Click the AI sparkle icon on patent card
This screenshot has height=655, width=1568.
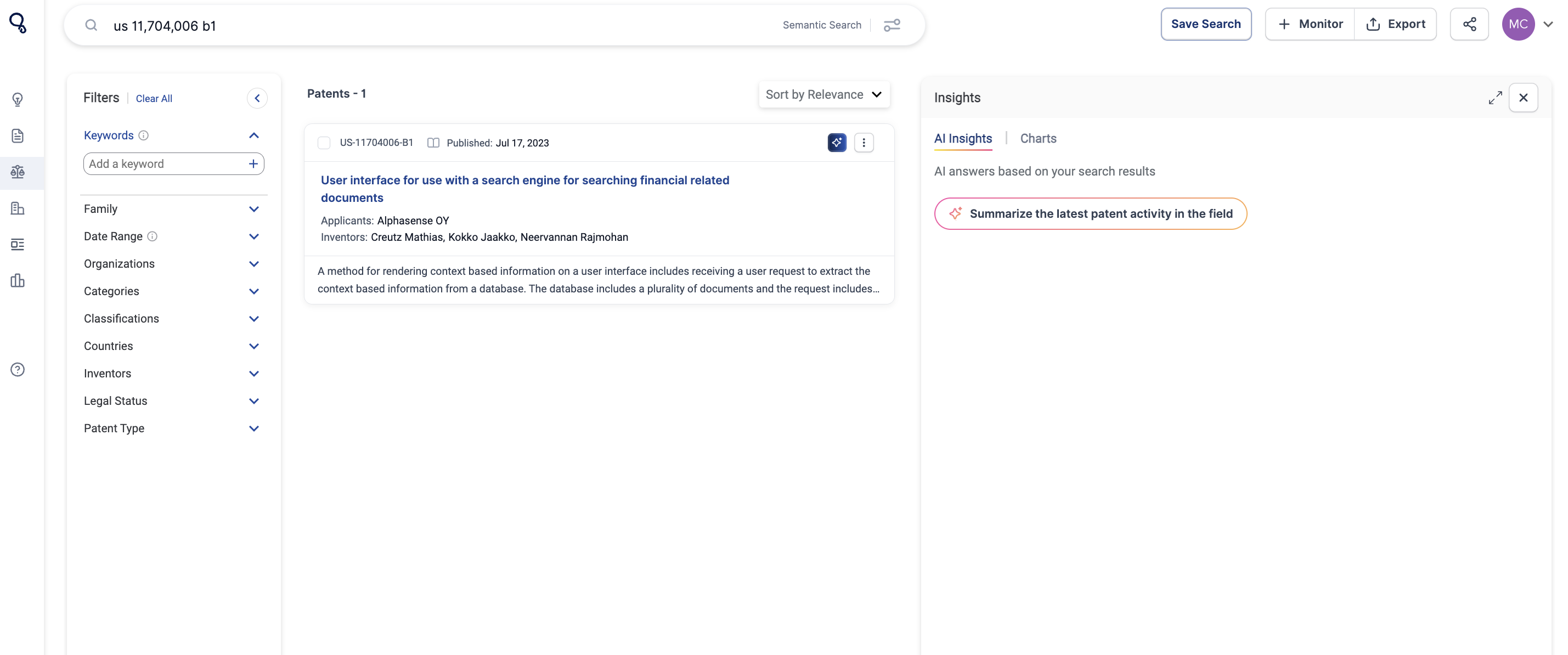coord(837,143)
